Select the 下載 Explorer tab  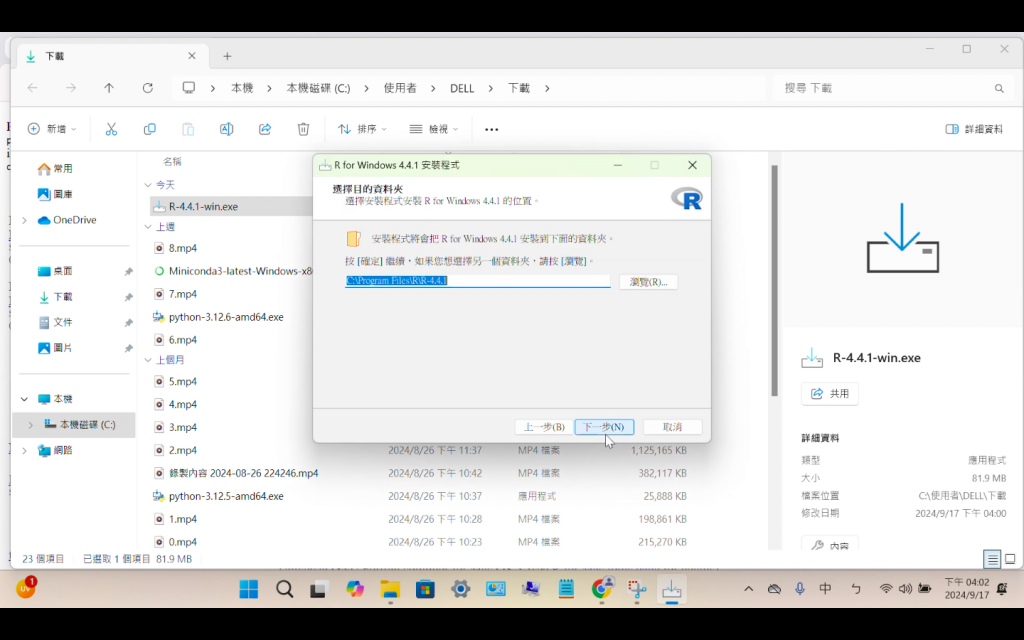(112, 56)
